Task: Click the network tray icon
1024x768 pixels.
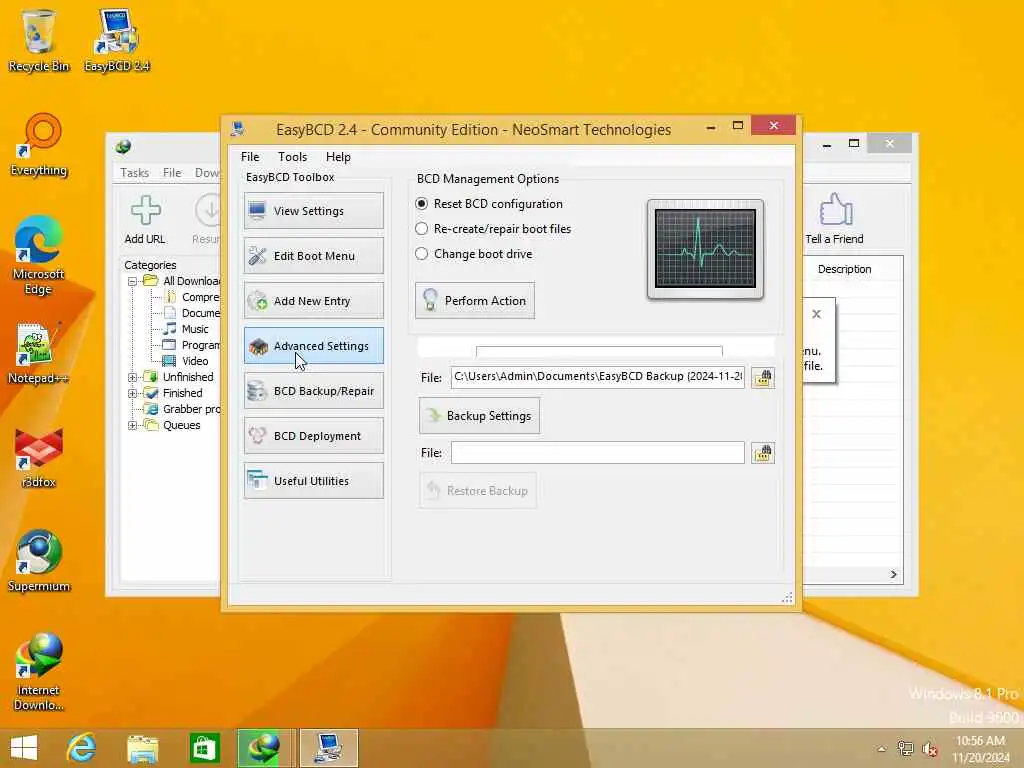Action: coord(905,748)
